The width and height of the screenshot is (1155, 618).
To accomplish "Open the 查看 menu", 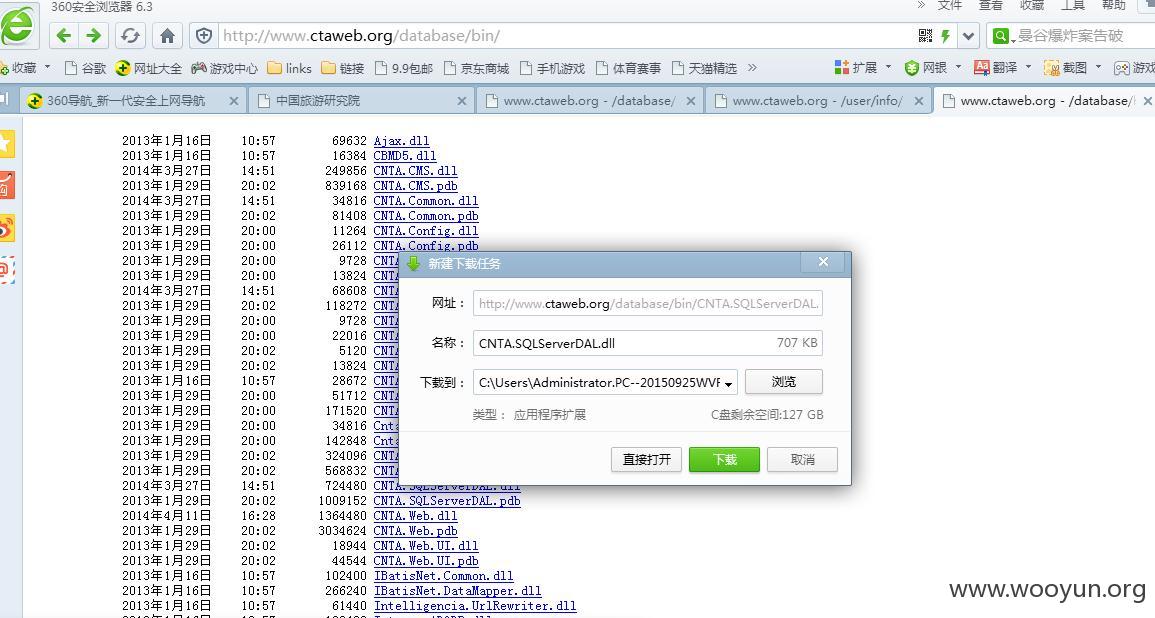I will coord(991,6).
